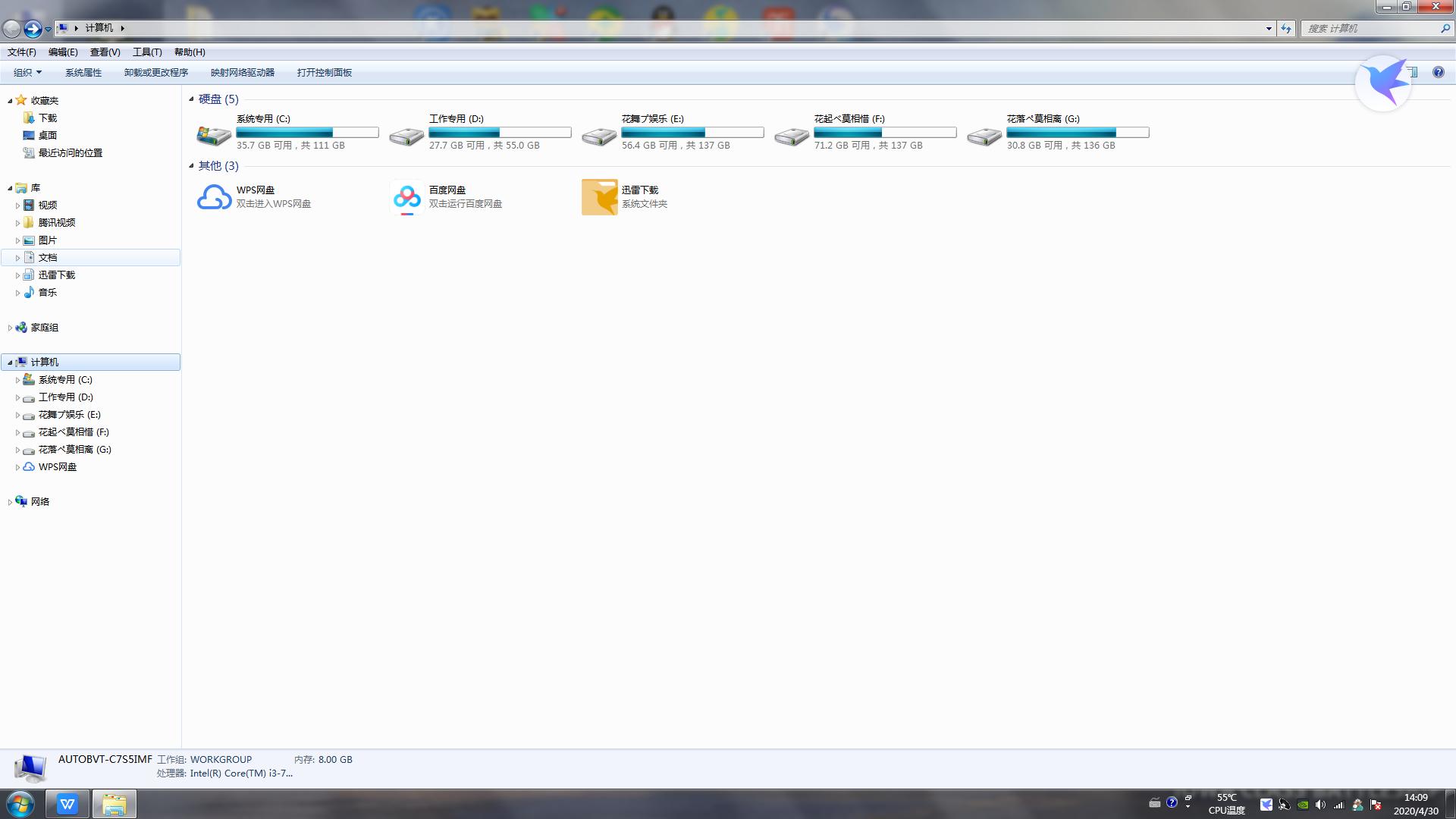
Task: Click the WPS icon in taskbar
Action: 67,804
